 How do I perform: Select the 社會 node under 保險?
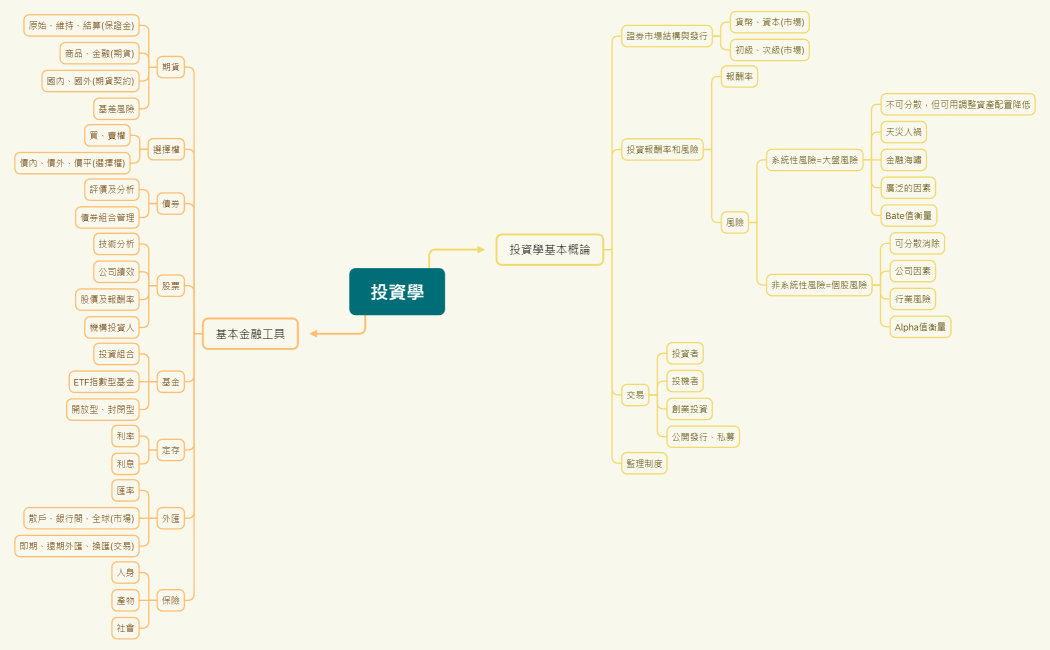(125, 628)
